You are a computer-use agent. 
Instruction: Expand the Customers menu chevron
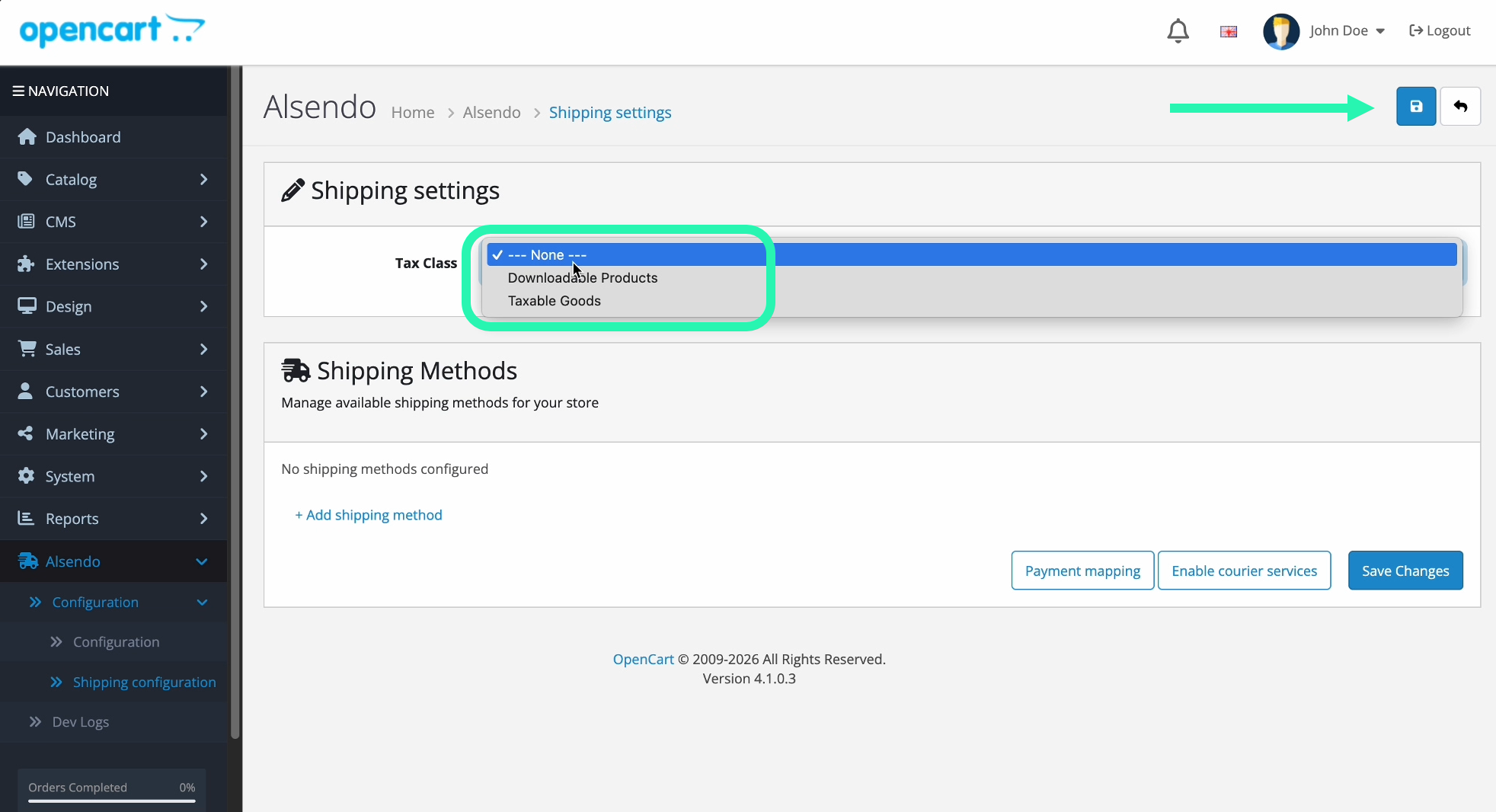pos(203,392)
